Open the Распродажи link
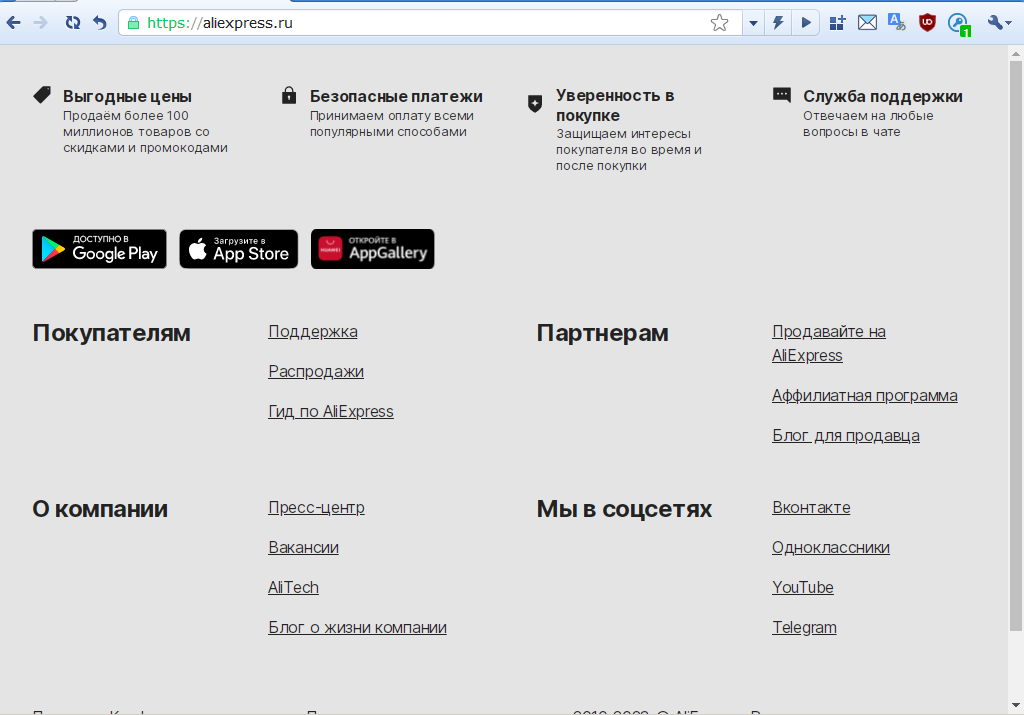The height and width of the screenshot is (715, 1024). pyautogui.click(x=316, y=372)
